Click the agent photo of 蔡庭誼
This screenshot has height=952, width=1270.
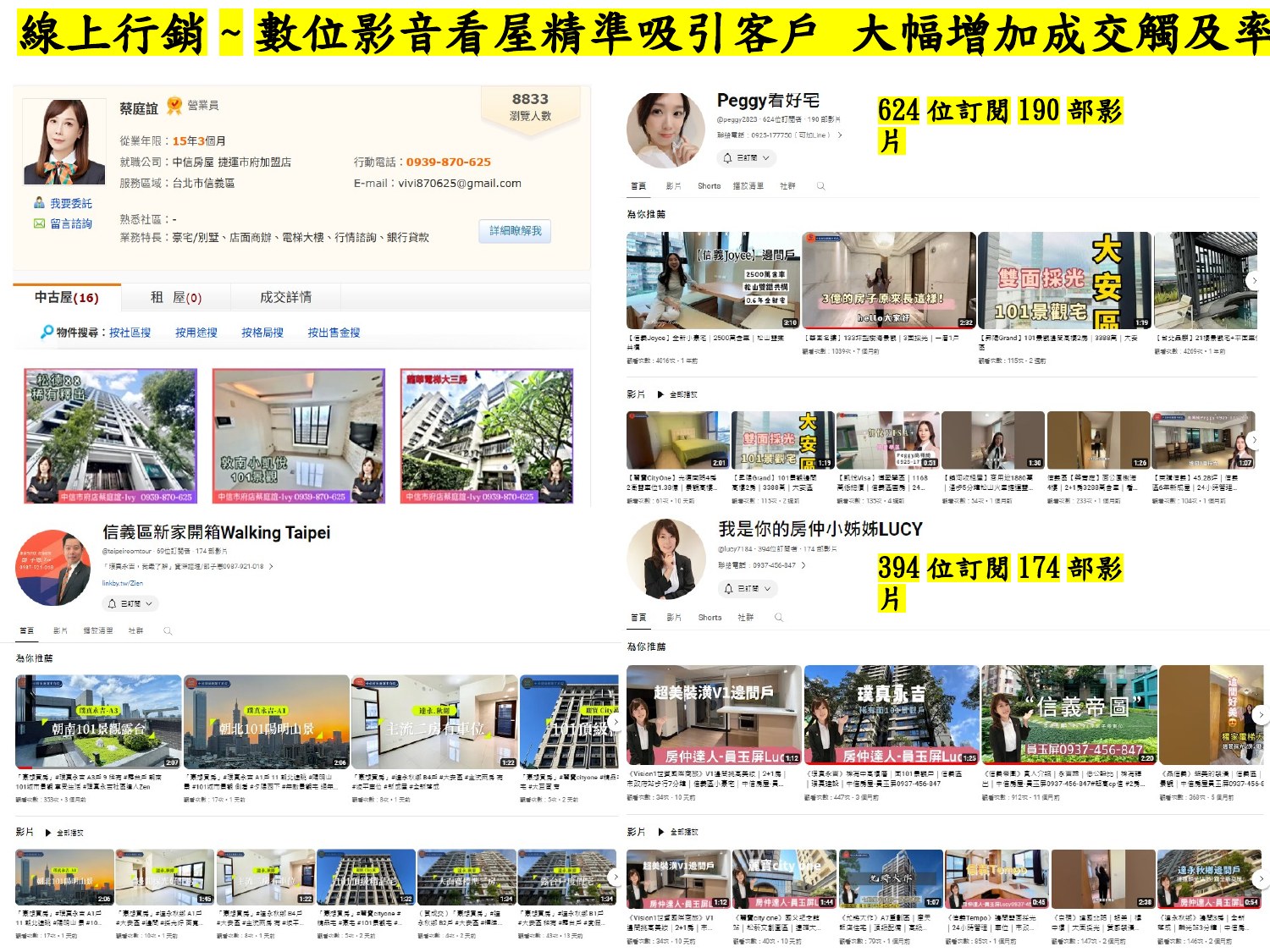tap(64, 141)
